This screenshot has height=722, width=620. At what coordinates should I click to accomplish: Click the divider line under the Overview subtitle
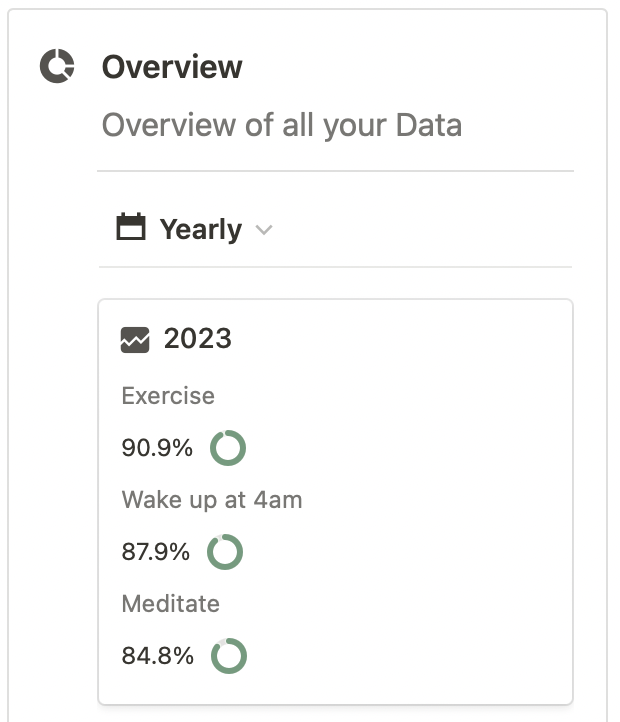click(x=335, y=171)
